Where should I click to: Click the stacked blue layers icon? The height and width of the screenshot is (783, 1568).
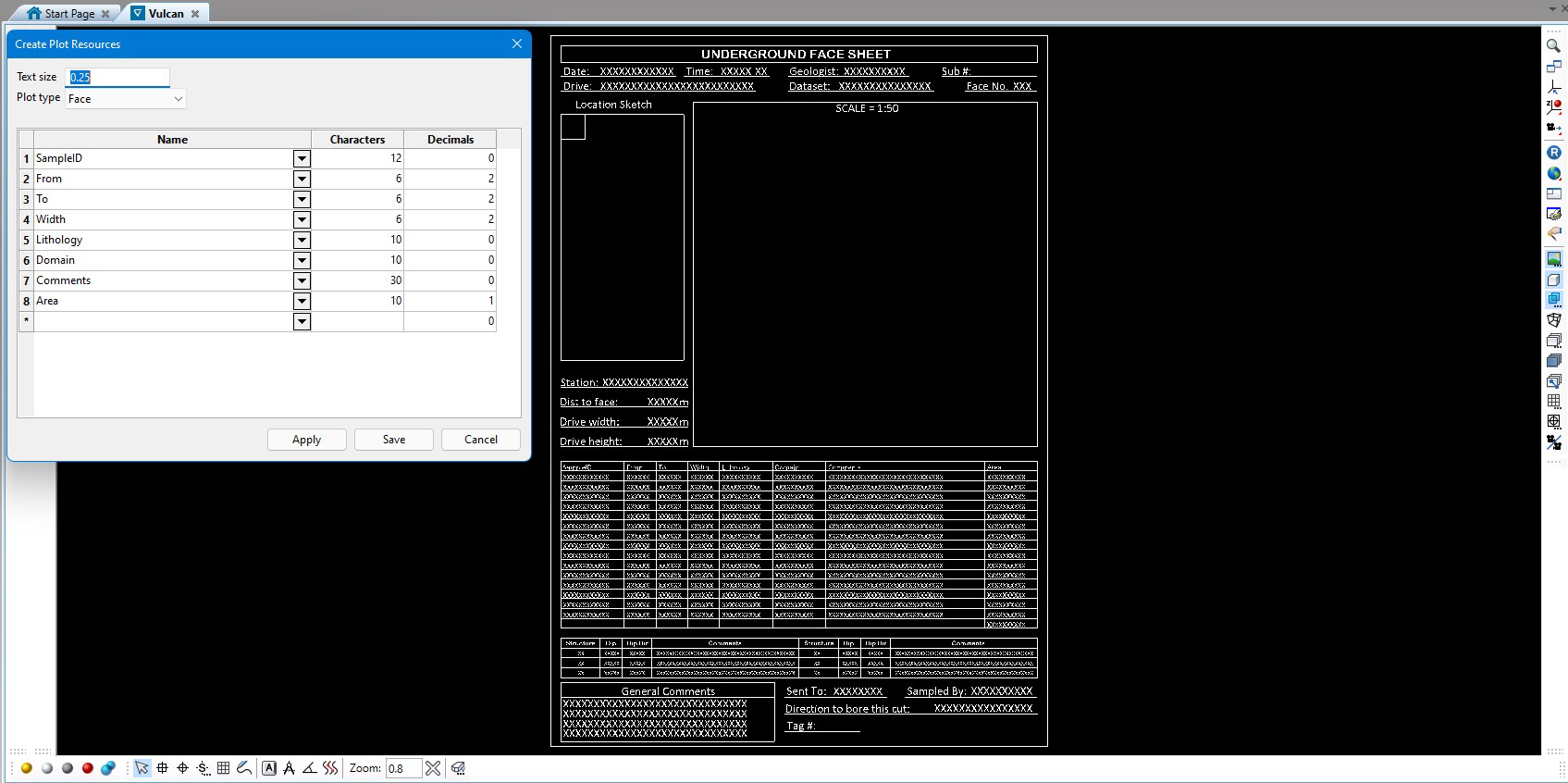point(1554,361)
